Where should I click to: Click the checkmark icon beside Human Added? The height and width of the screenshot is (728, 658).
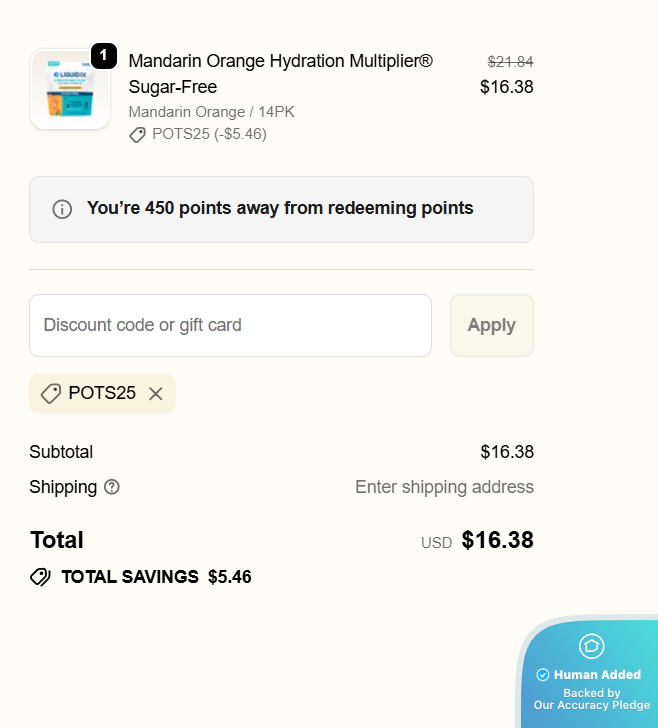point(543,675)
